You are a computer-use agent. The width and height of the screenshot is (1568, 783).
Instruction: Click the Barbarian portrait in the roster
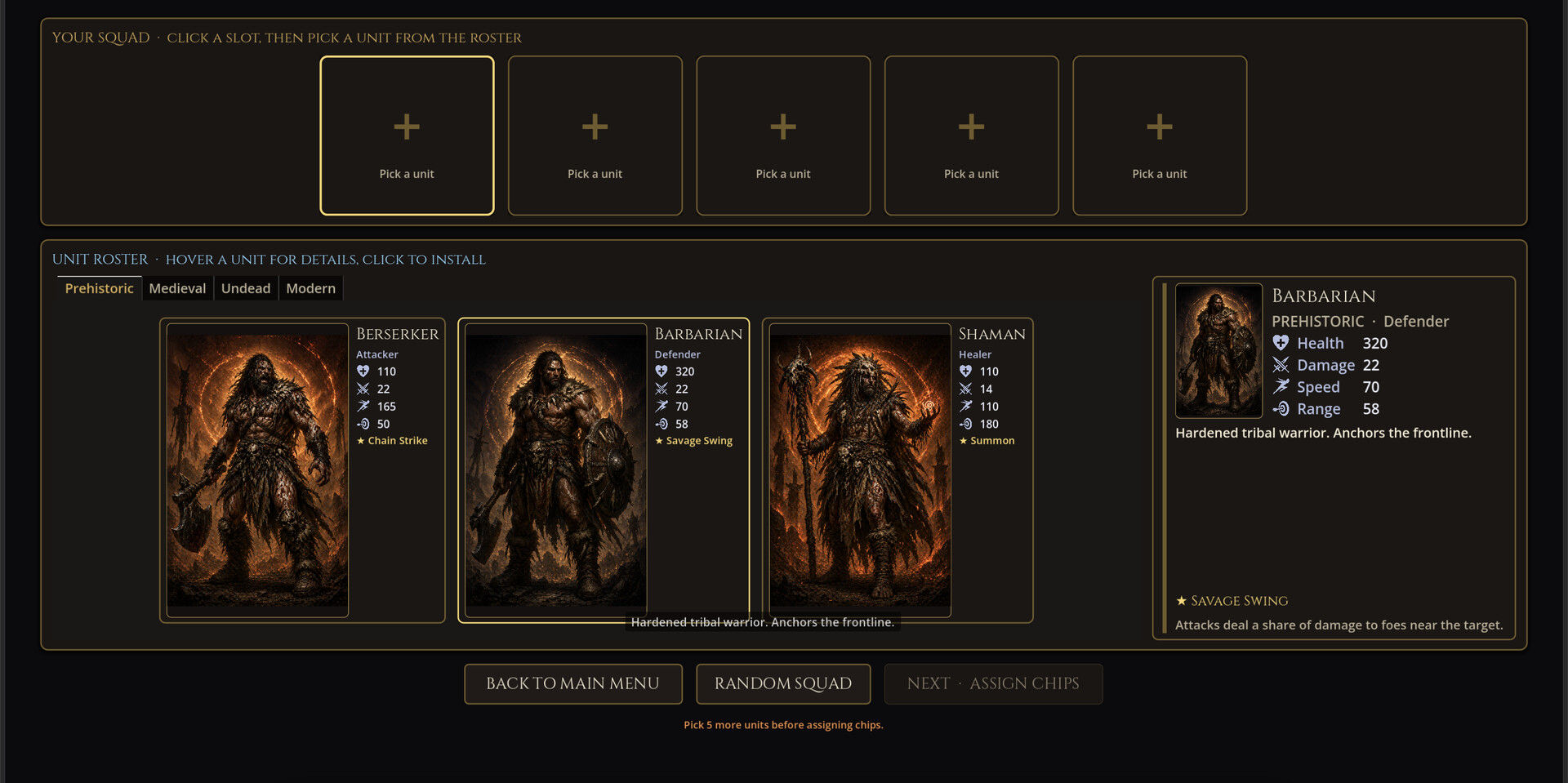(555, 470)
